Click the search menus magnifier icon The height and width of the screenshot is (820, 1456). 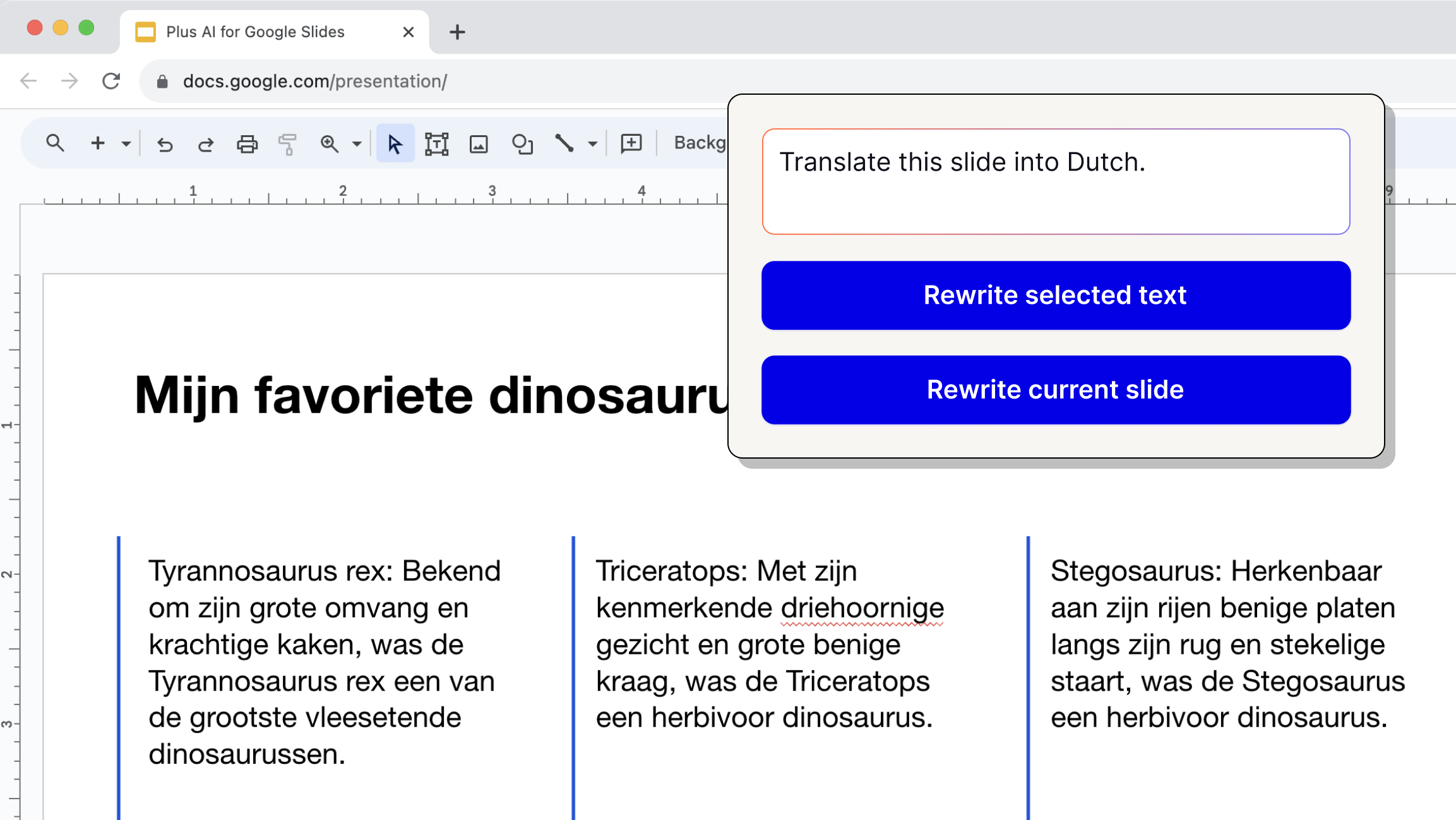55,143
